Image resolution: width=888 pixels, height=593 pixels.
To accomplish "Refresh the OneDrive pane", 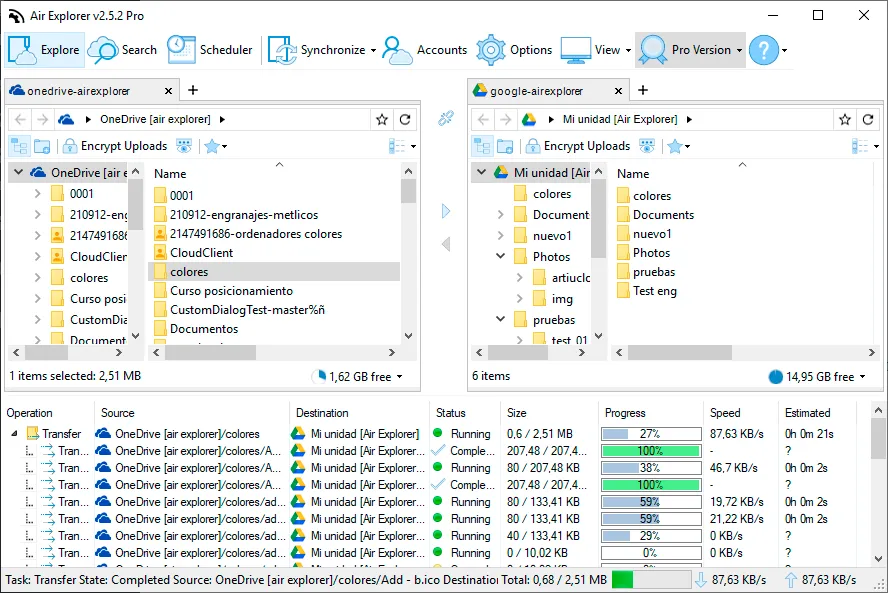I will (x=405, y=120).
